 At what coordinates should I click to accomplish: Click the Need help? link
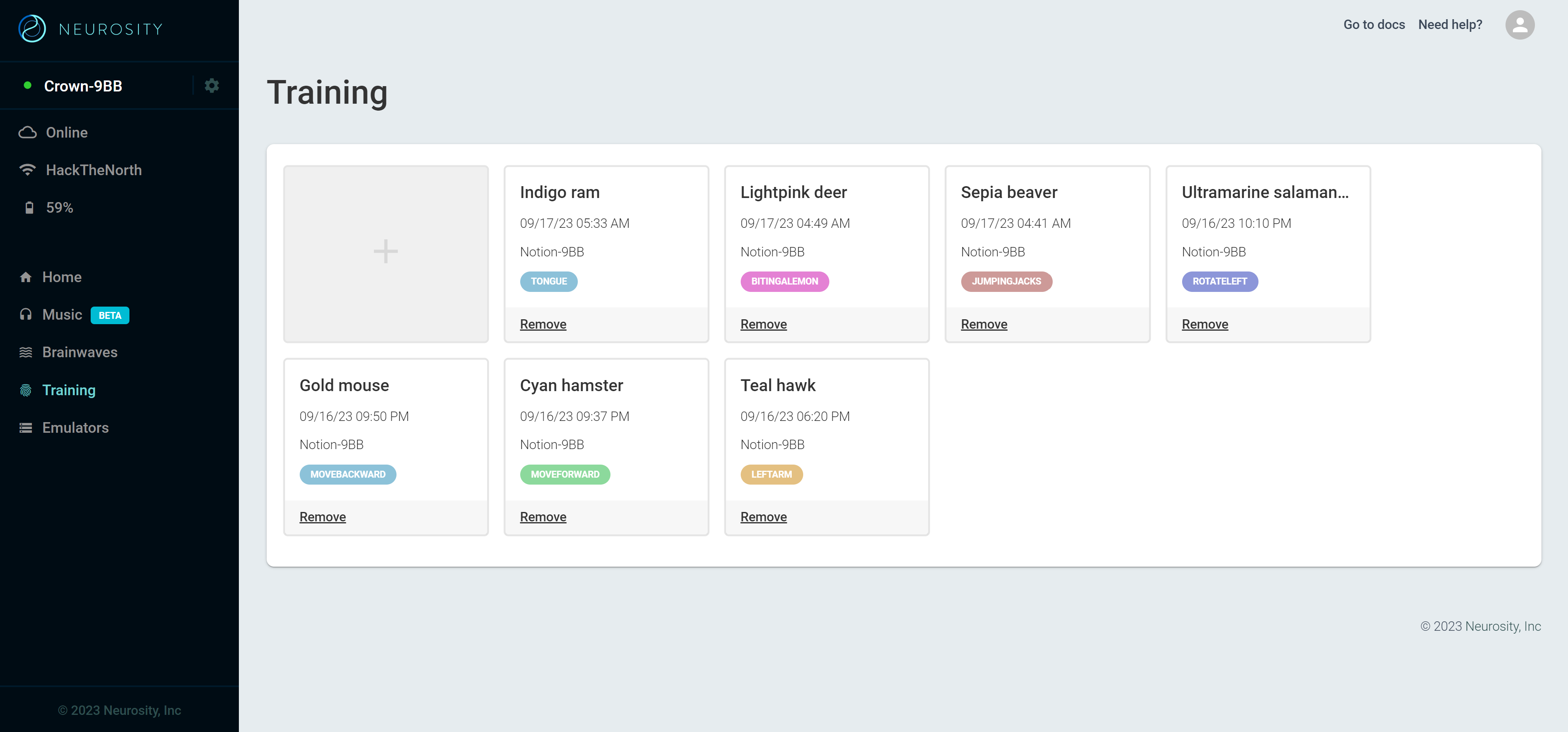[1449, 25]
